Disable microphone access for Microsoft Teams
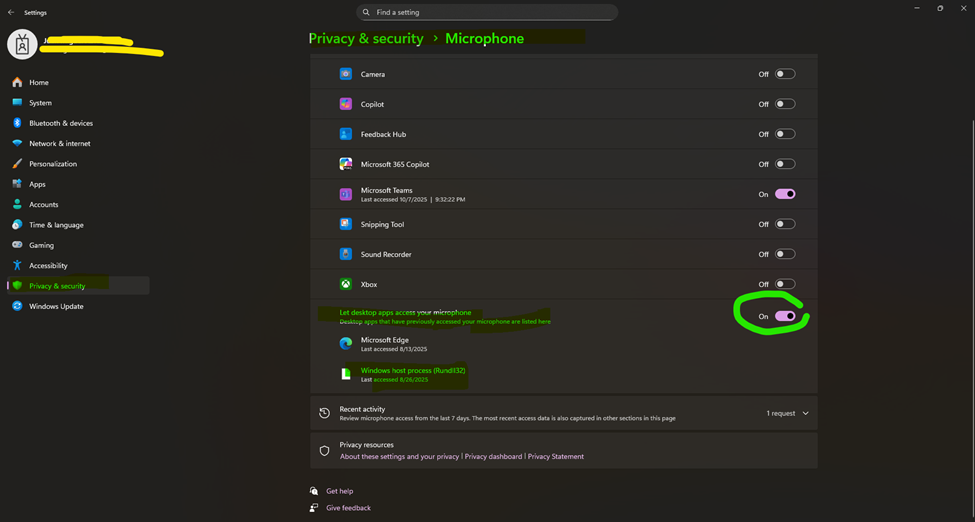The image size is (975, 522). 785,194
